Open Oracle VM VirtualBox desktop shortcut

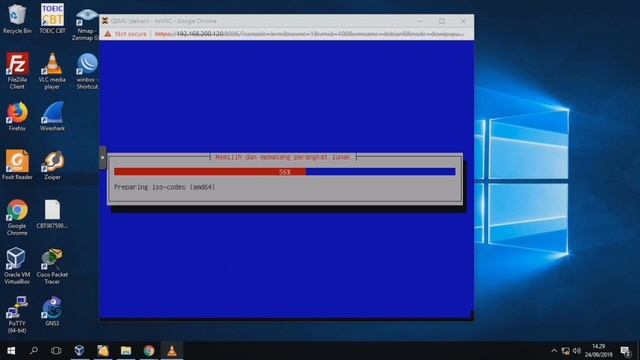pos(17,266)
